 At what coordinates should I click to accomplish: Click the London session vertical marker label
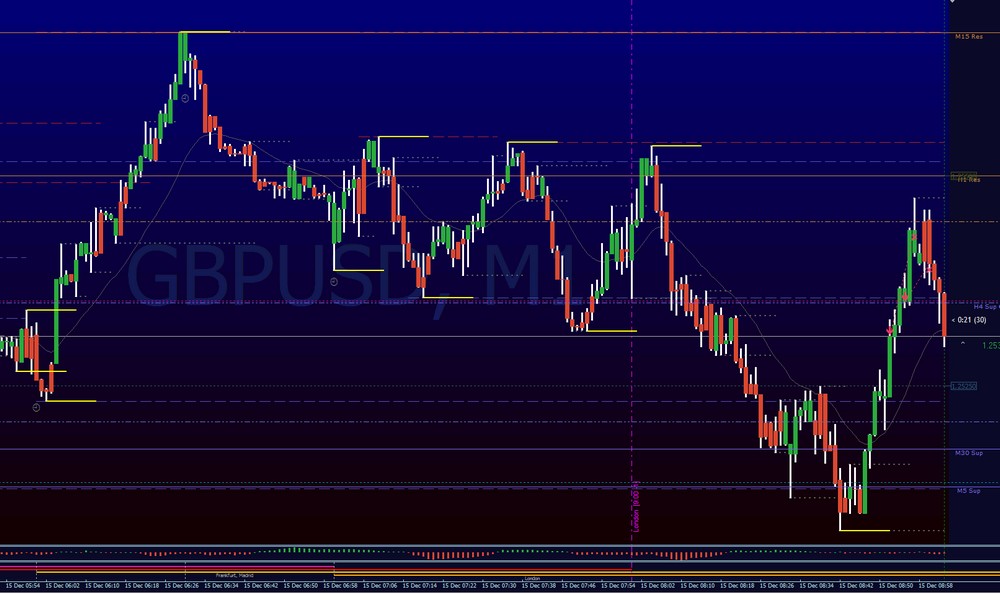click(x=636, y=507)
